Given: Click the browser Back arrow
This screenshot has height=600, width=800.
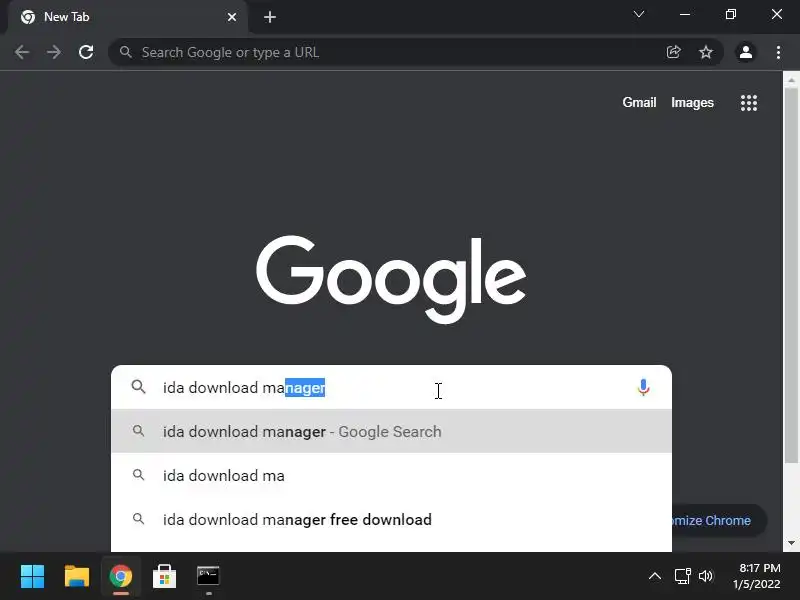Looking at the screenshot, I should click(x=21, y=52).
